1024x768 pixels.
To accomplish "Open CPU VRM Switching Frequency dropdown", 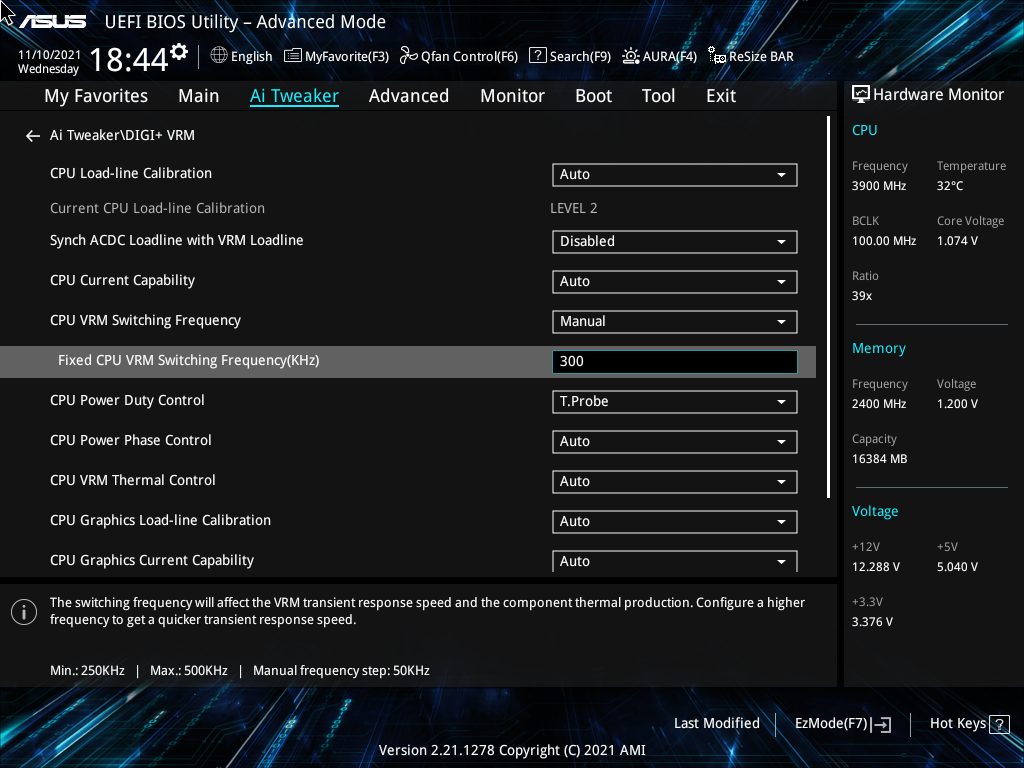I will coord(675,321).
